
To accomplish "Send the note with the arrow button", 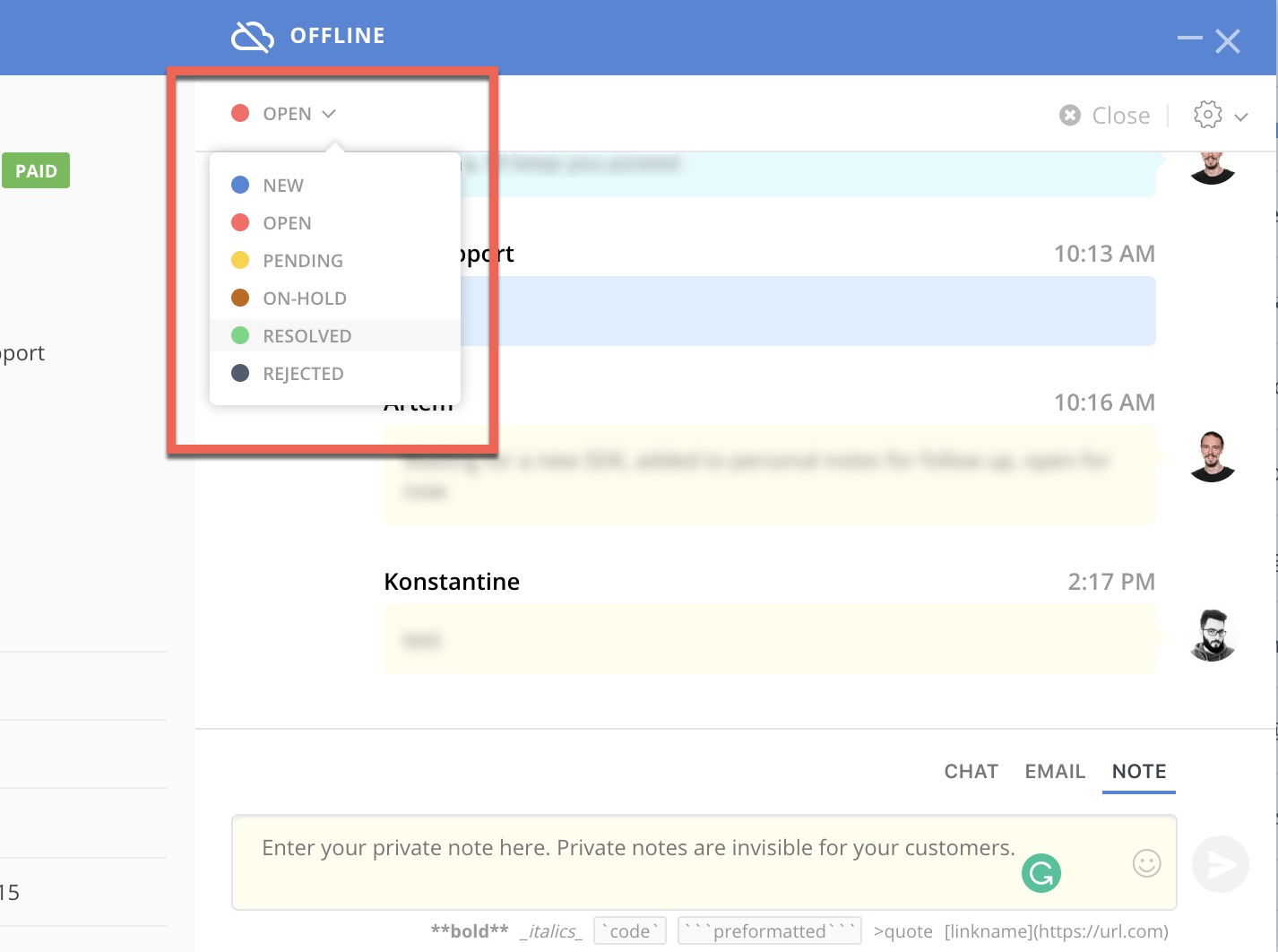I will tap(1220, 864).
